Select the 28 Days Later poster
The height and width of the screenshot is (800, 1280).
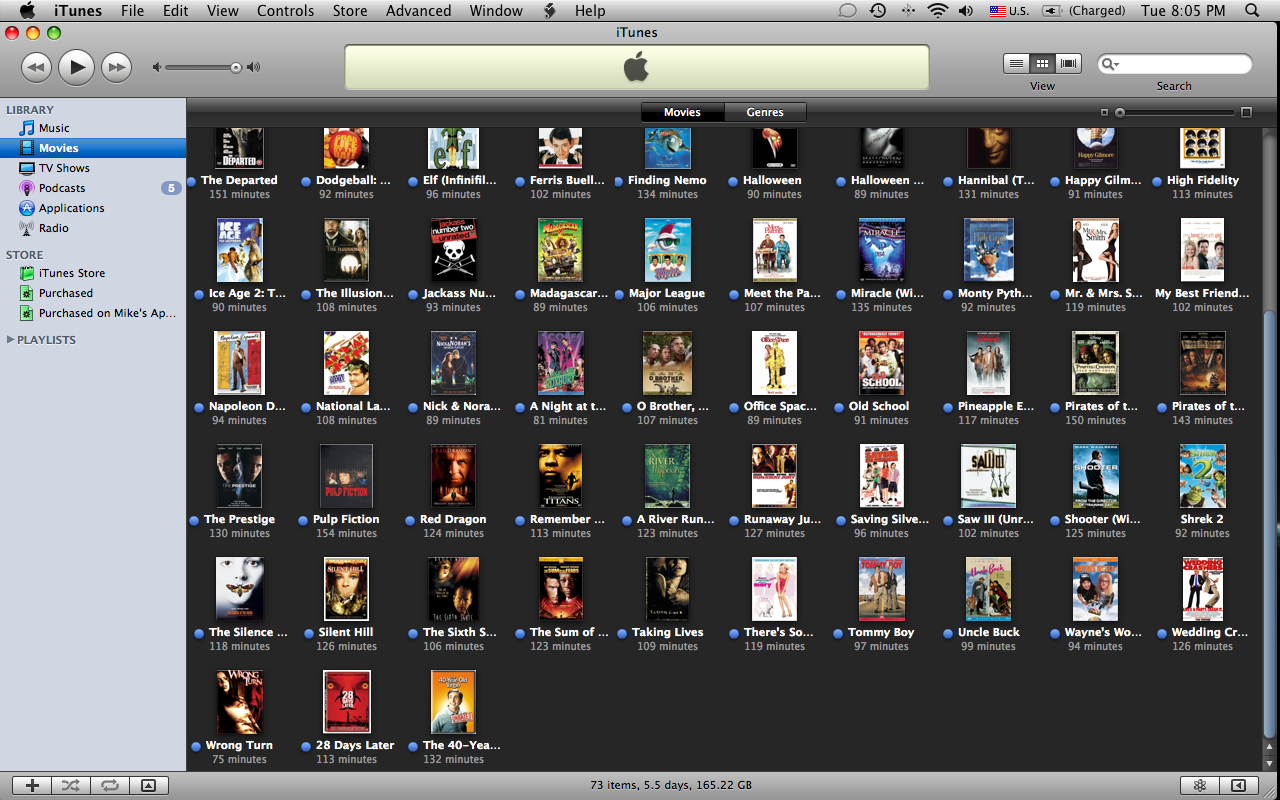[346, 702]
